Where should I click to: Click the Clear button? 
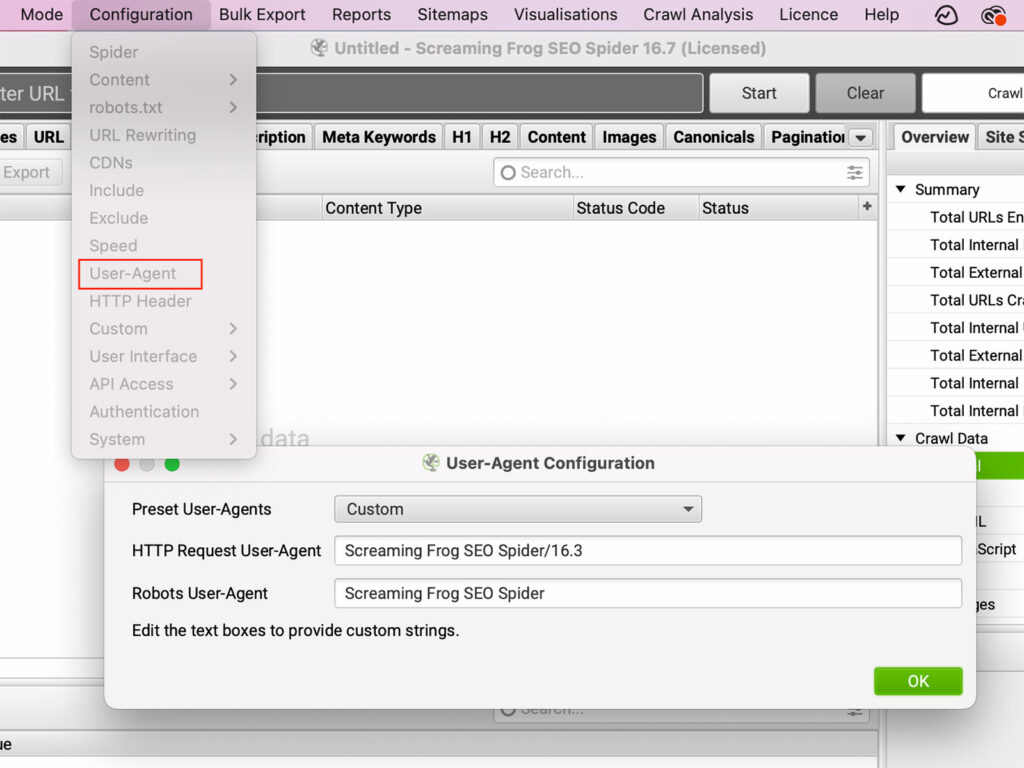click(865, 93)
